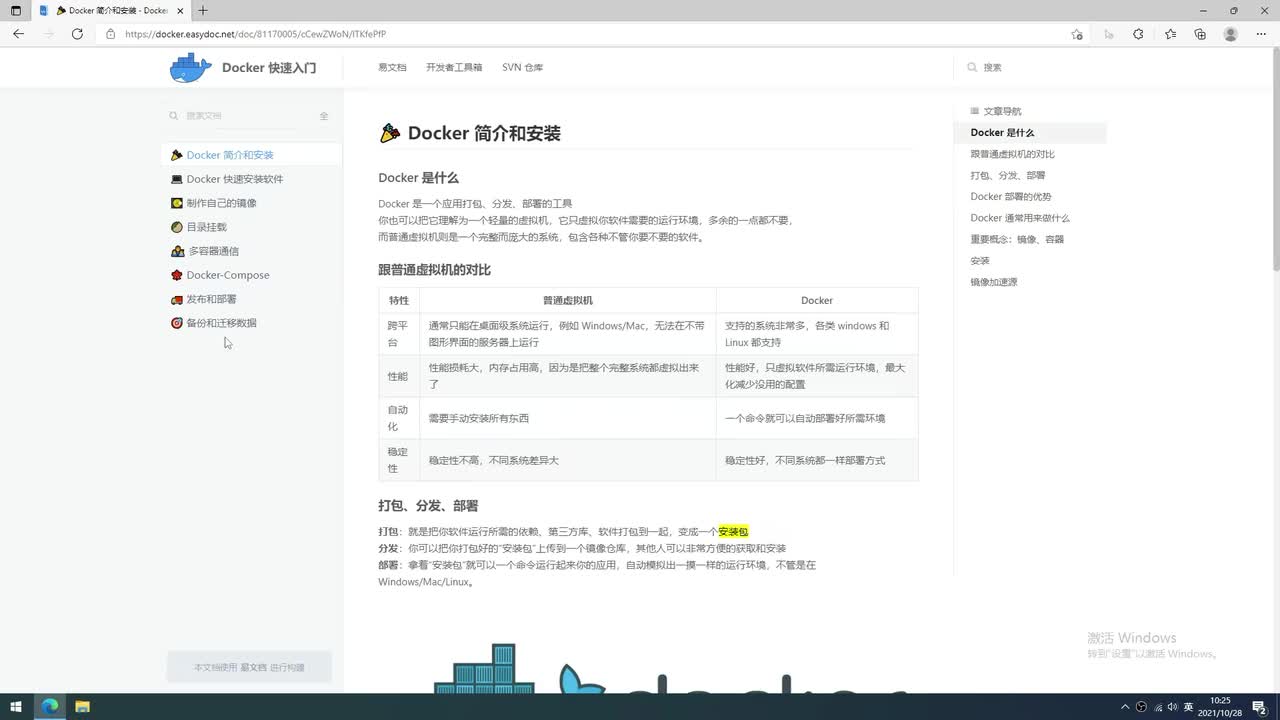Click 易文档 link in sidebar footer
This screenshot has width=1280, height=720.
(253, 667)
